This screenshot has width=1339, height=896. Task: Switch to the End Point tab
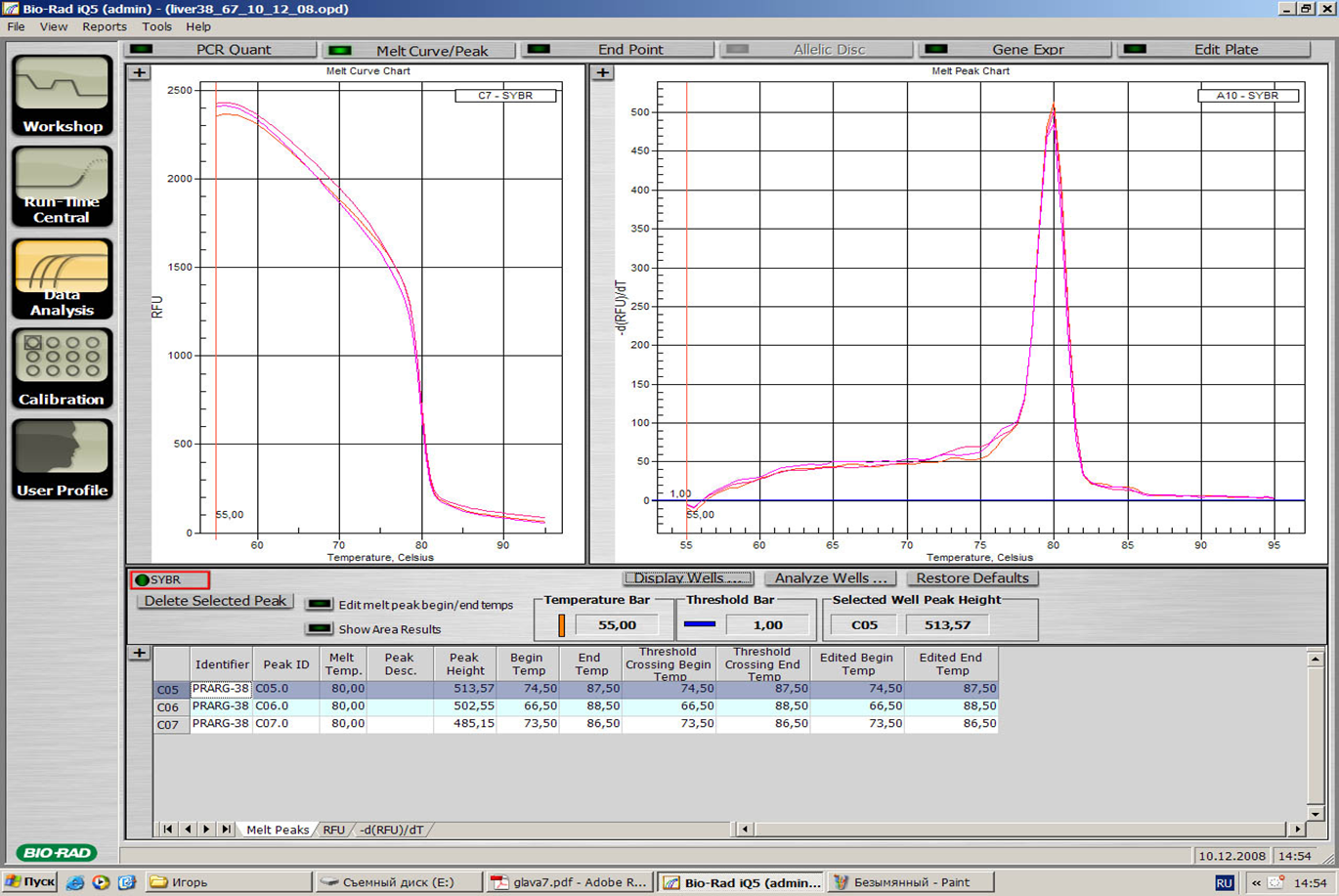(x=619, y=49)
